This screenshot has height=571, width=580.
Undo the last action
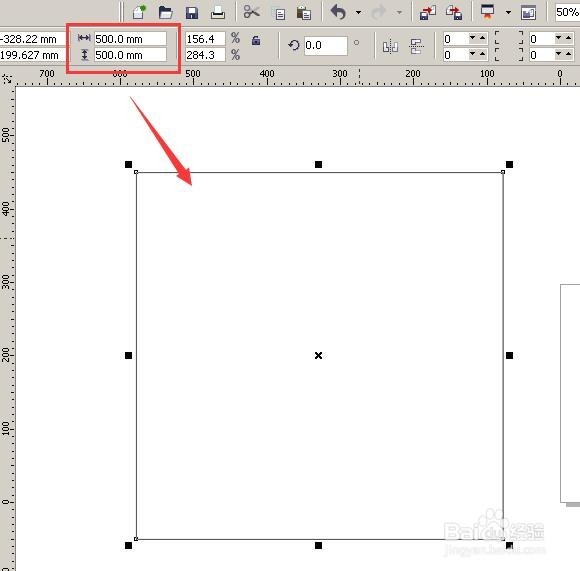[338, 12]
